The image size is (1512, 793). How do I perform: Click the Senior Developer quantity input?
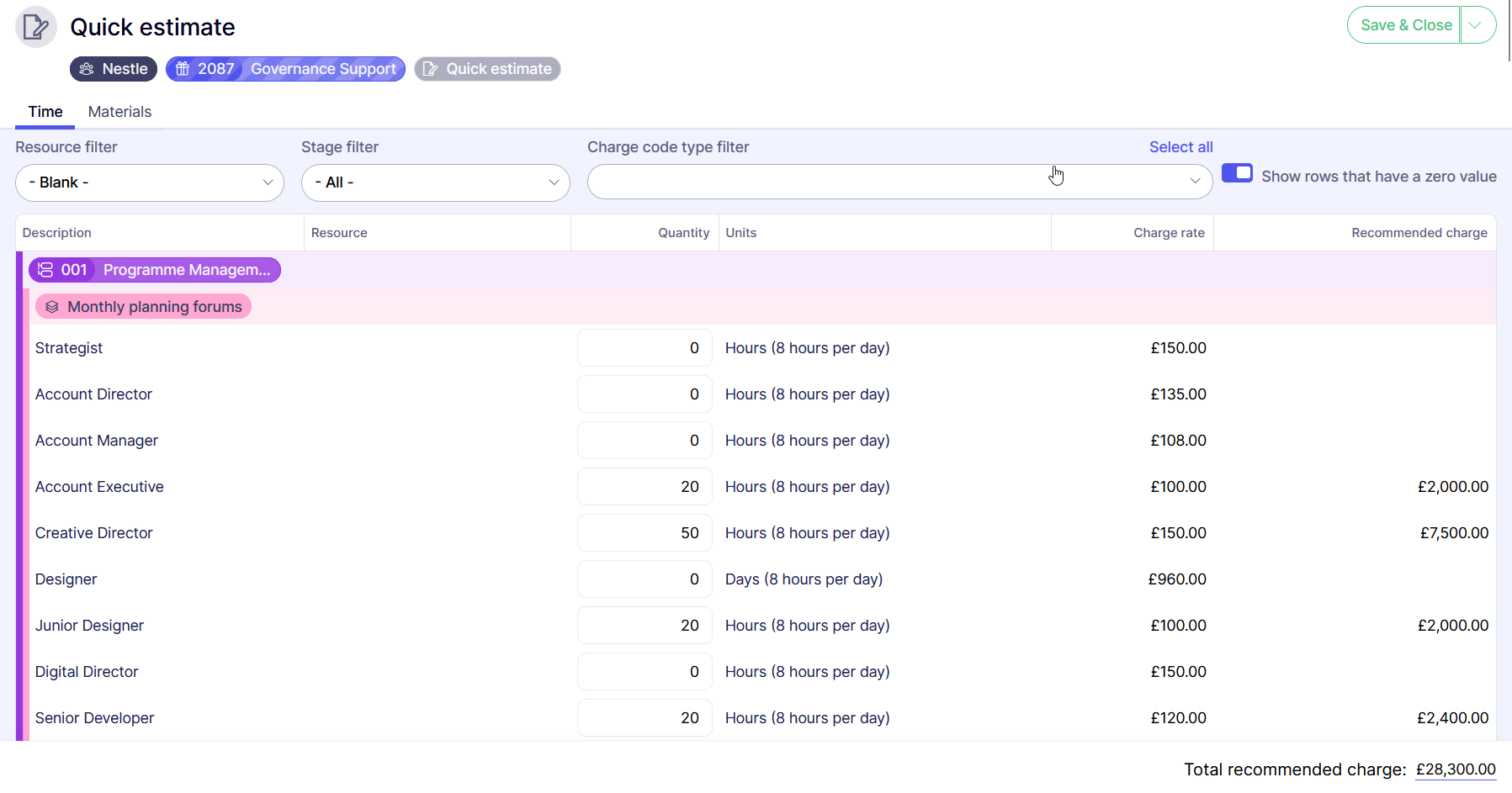pos(645,718)
